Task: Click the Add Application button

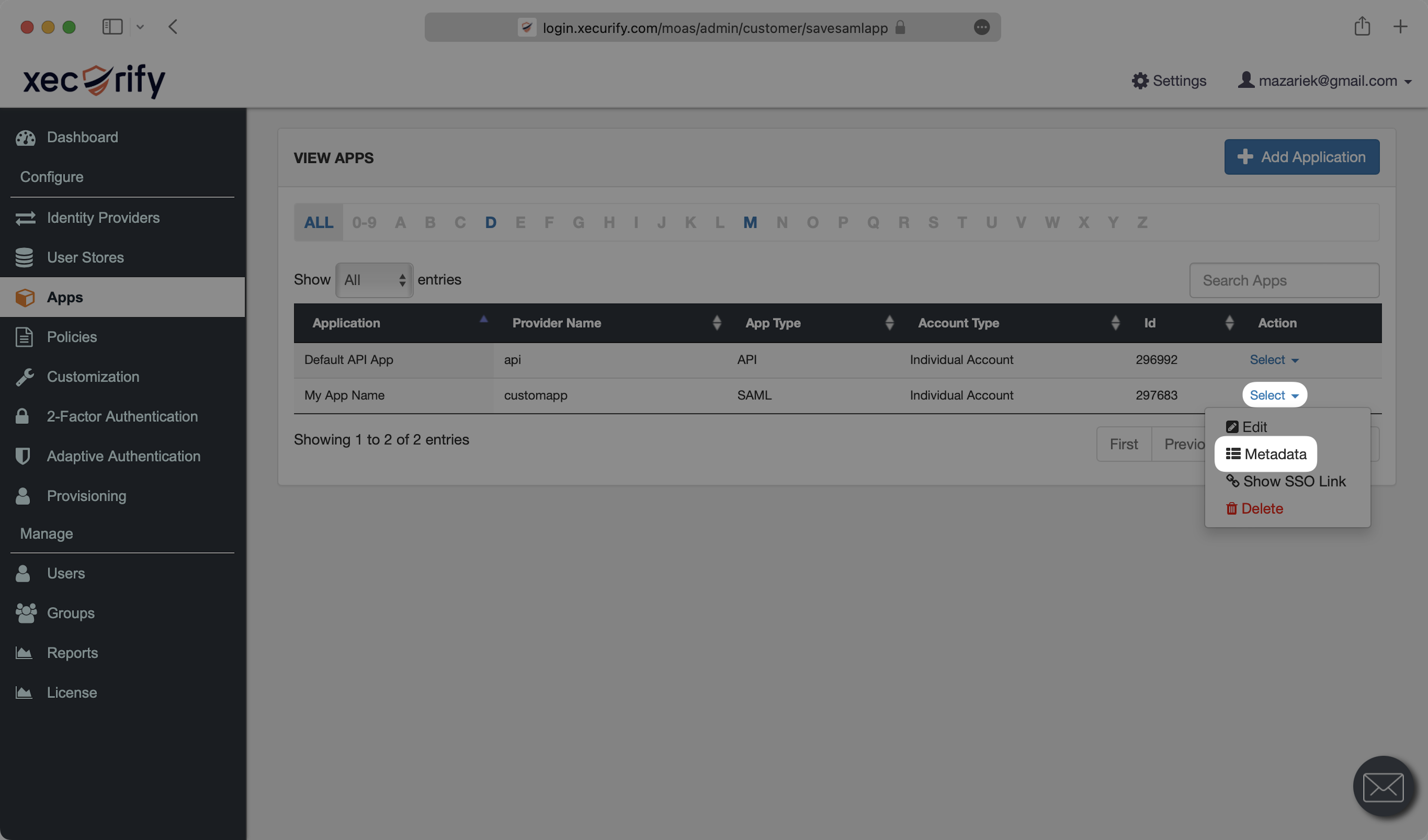Action: (x=1301, y=157)
